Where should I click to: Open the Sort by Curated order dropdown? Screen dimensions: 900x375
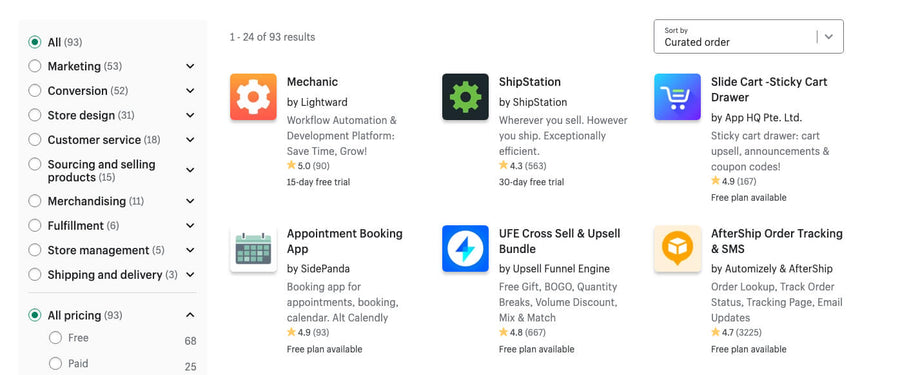(x=748, y=37)
